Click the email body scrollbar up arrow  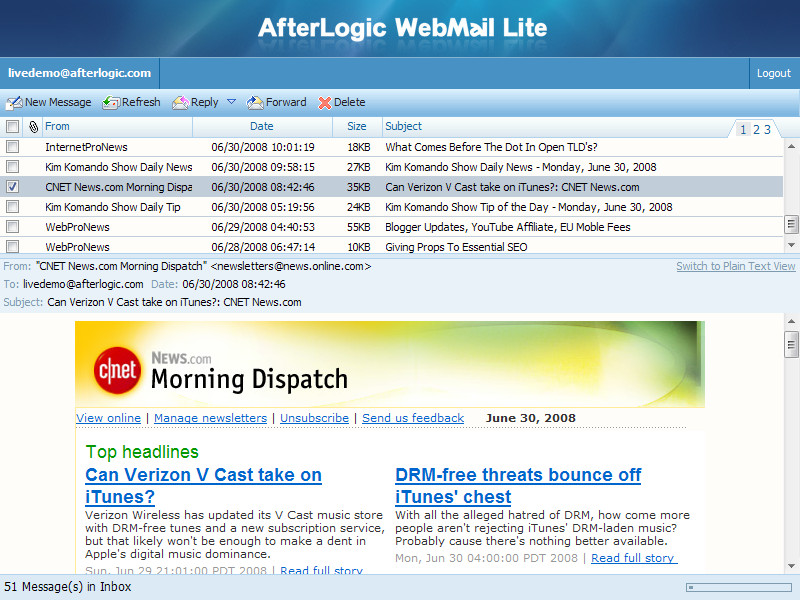pyautogui.click(x=791, y=321)
